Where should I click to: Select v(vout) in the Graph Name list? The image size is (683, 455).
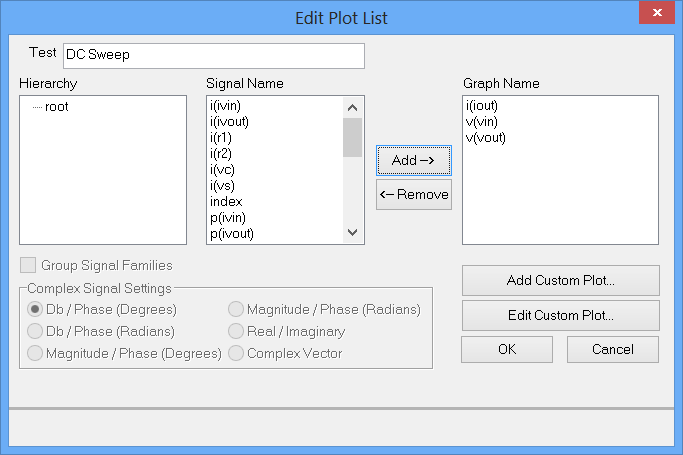pyautogui.click(x=485, y=137)
